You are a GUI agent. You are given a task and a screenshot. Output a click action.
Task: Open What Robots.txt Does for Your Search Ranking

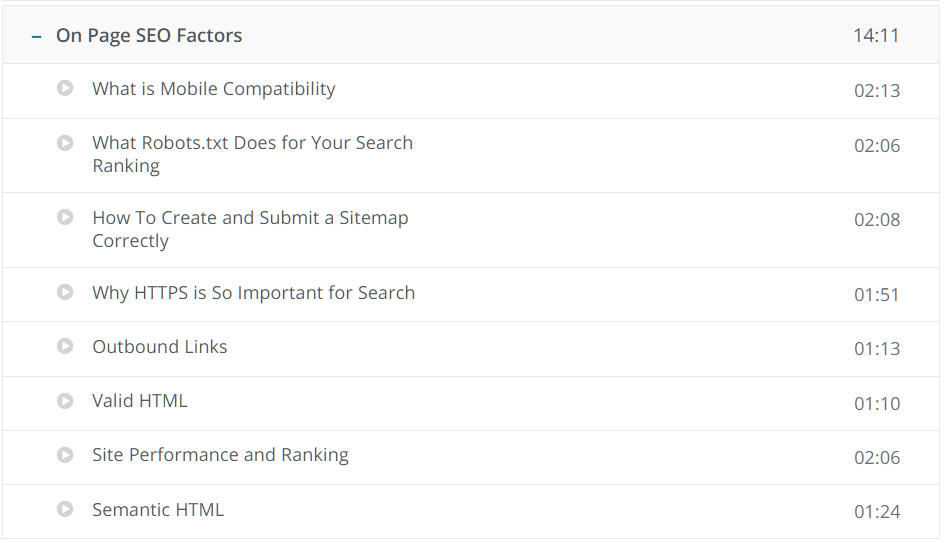coord(252,154)
